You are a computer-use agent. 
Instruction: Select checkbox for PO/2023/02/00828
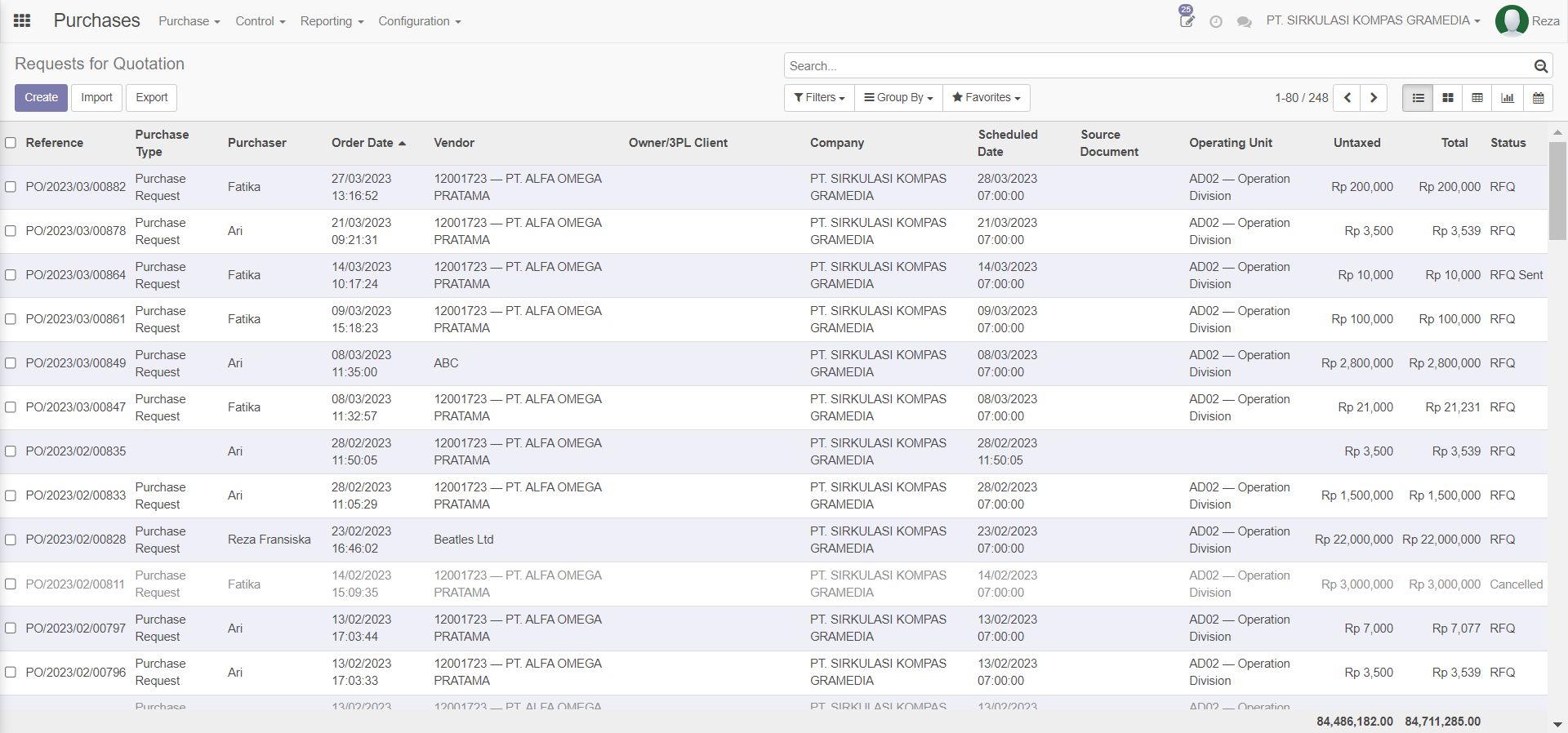pyautogui.click(x=11, y=540)
